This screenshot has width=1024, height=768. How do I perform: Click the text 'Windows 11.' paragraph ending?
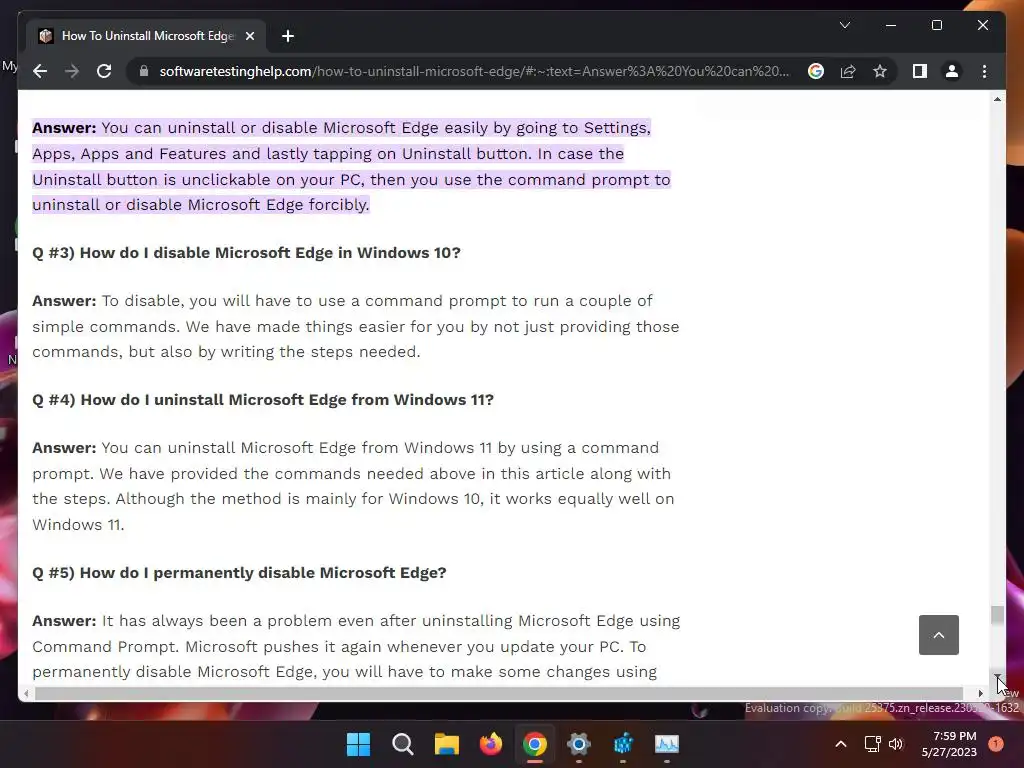[x=78, y=525]
